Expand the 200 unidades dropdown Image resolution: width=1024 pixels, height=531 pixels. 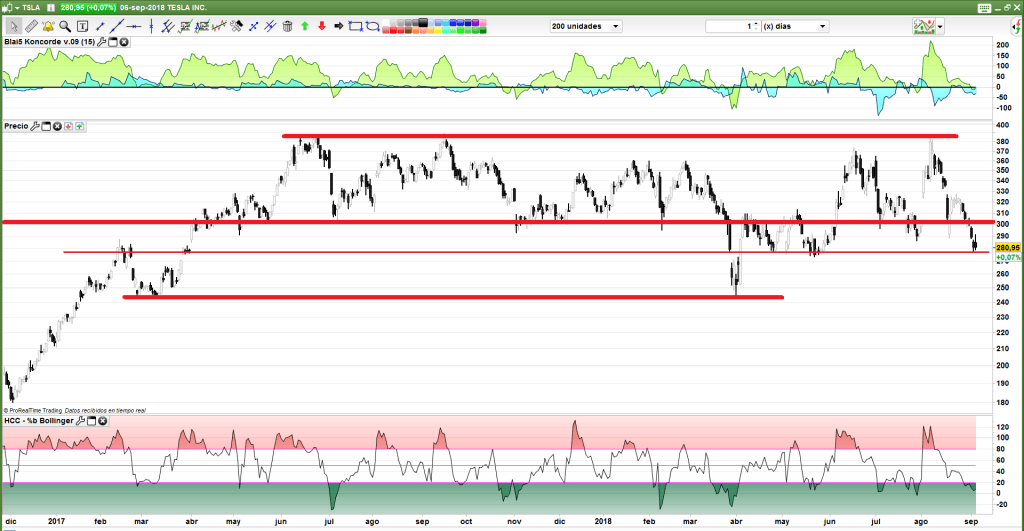point(615,26)
